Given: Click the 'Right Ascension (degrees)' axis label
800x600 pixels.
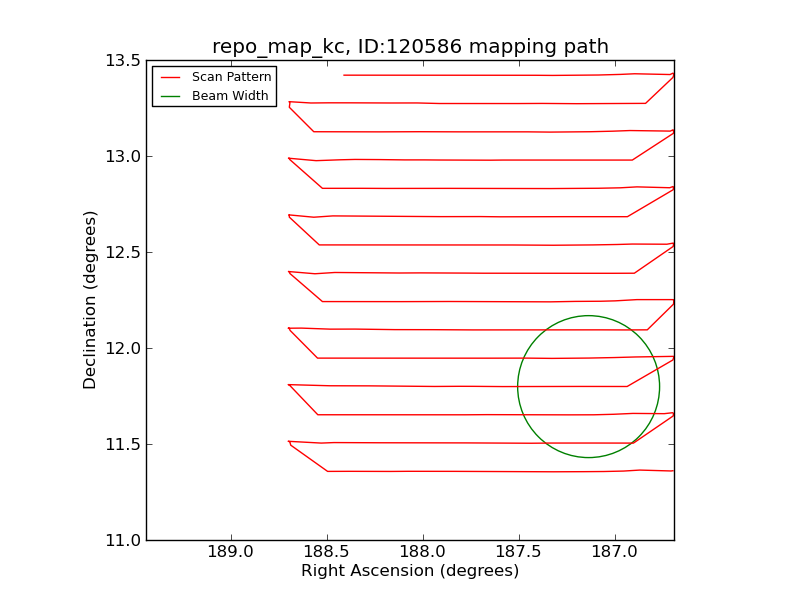Looking at the screenshot, I should (x=410, y=570).
